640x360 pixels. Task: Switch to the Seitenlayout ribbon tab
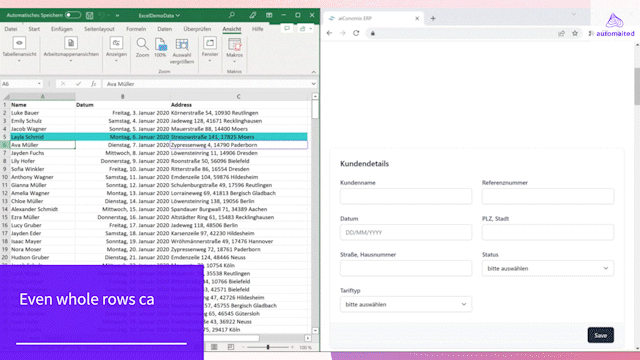99,29
